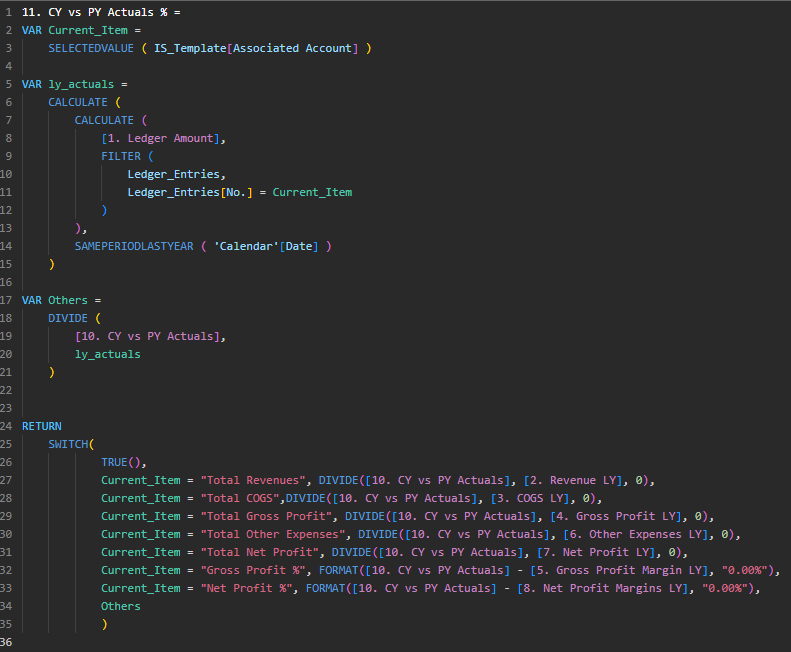This screenshot has height=652, width=791.
Task: Click the 'Ledger_Entries,' table name on line 10
Action: (176, 174)
